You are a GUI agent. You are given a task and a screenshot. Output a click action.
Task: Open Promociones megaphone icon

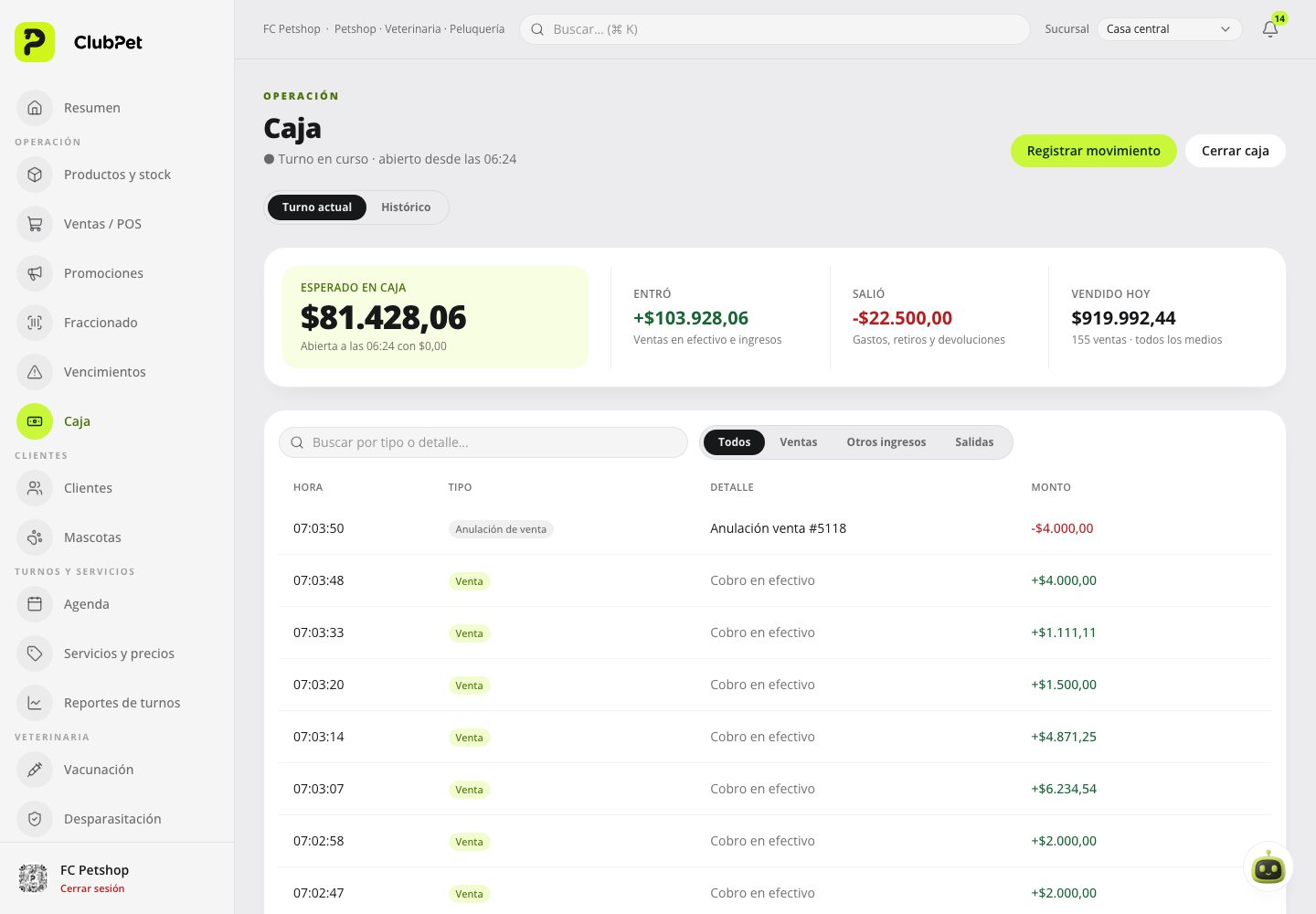click(x=35, y=273)
